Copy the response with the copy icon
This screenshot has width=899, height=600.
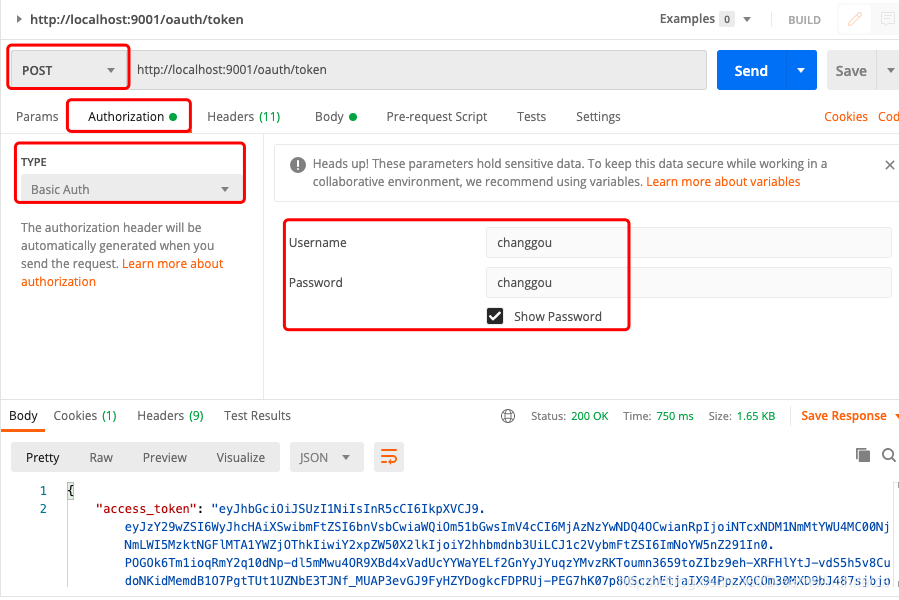(862, 455)
